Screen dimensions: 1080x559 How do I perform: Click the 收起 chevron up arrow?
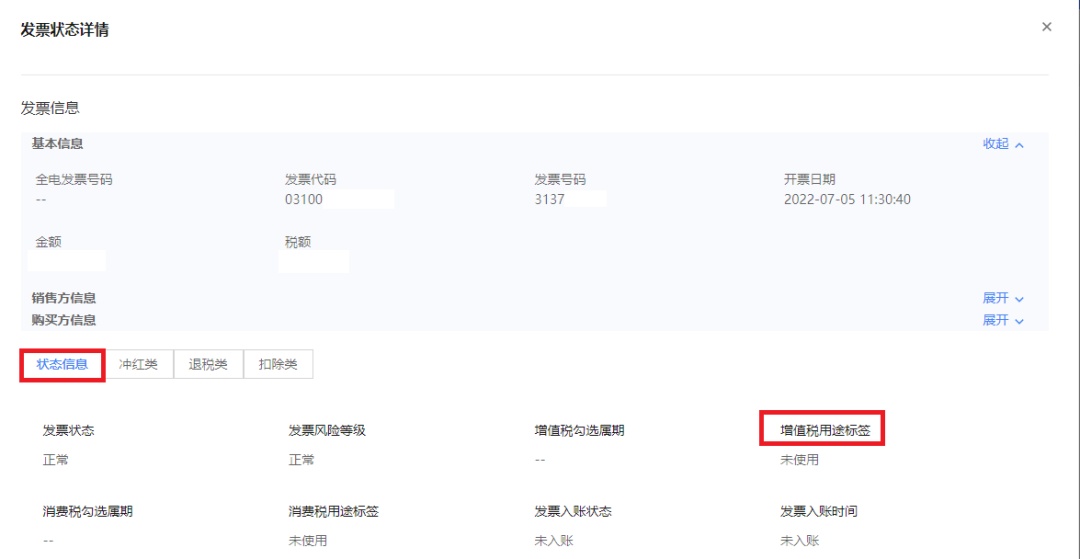pyautogui.click(x=1019, y=145)
